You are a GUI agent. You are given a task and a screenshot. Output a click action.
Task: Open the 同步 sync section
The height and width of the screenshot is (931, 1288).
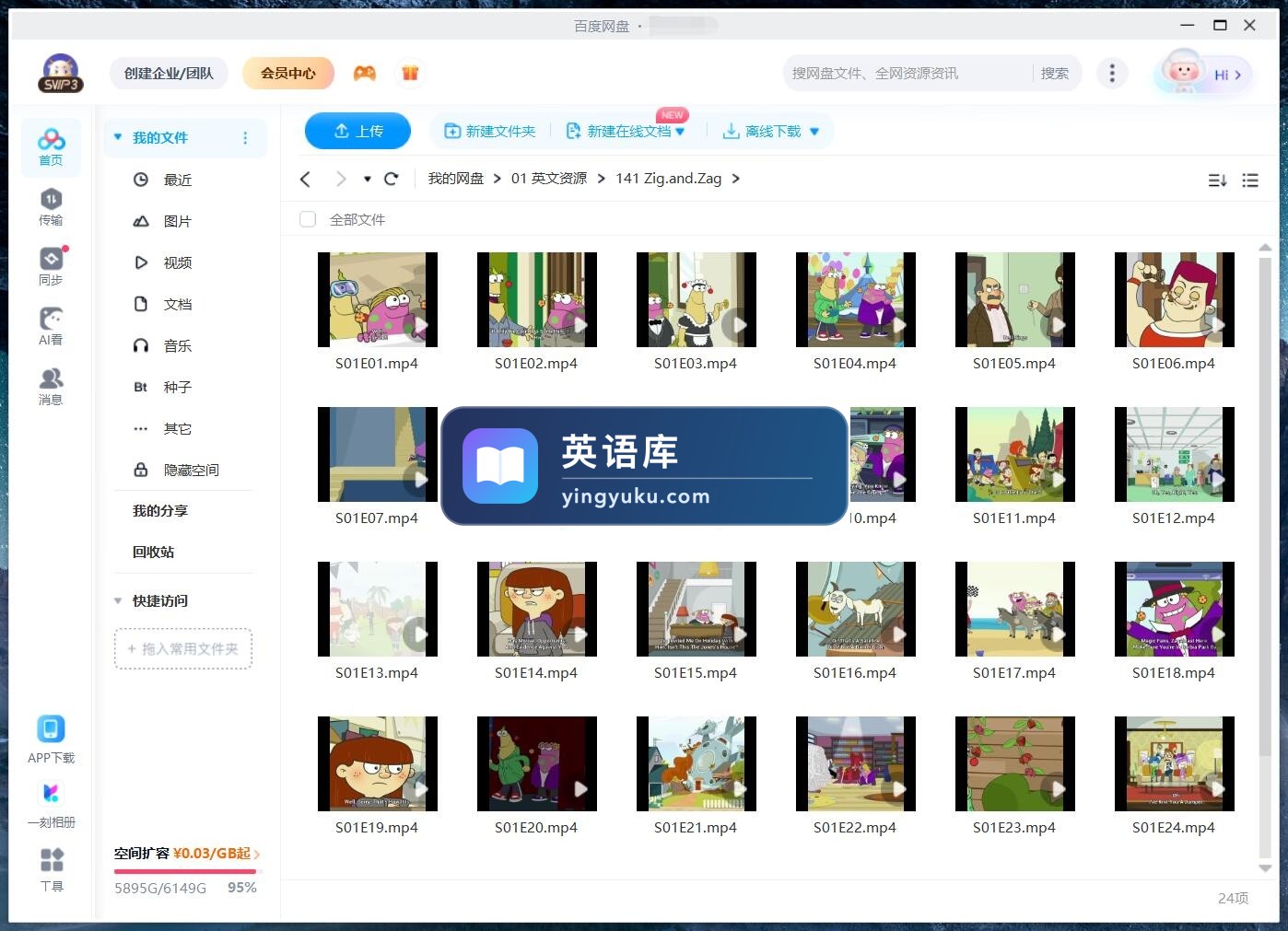tap(51, 267)
